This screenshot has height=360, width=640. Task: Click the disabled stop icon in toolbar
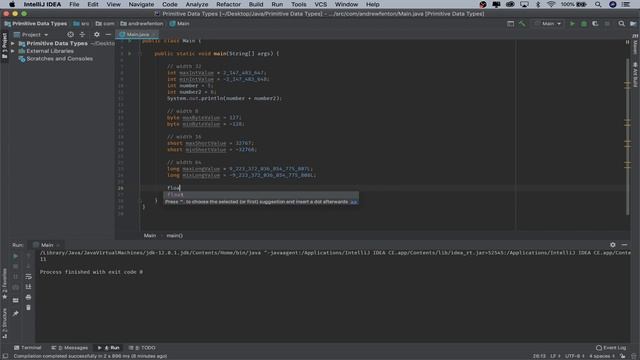pyautogui.click(x=607, y=24)
